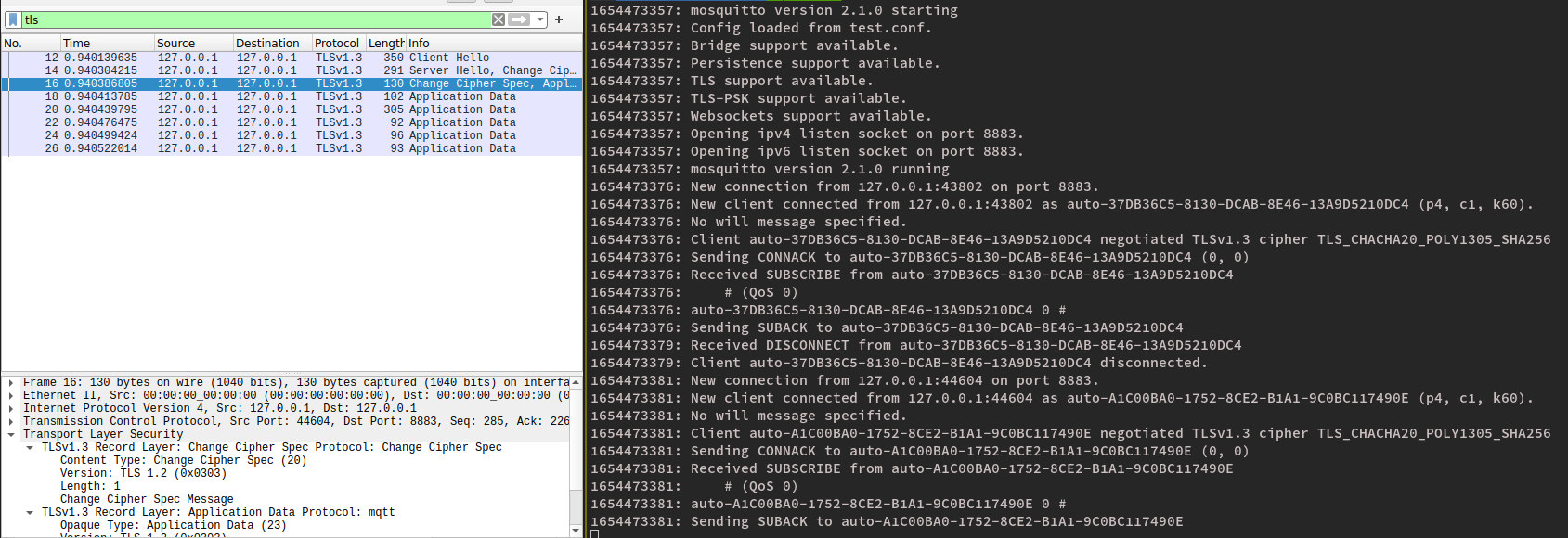Sort packets by Source column

[194, 43]
